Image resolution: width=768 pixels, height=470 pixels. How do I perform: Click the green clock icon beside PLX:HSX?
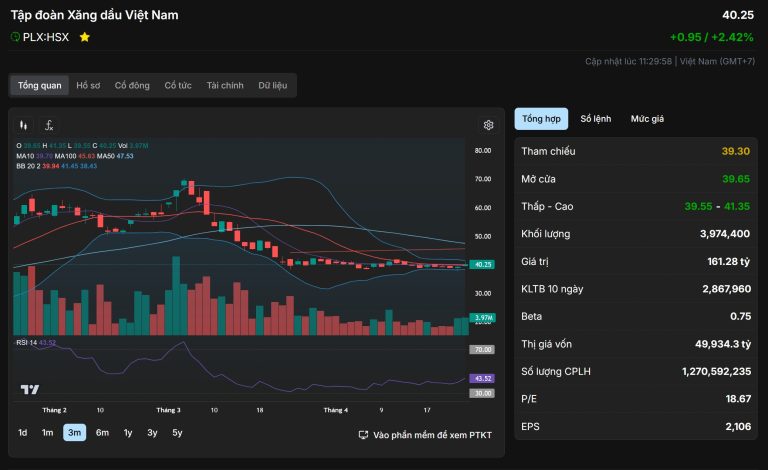[15, 37]
